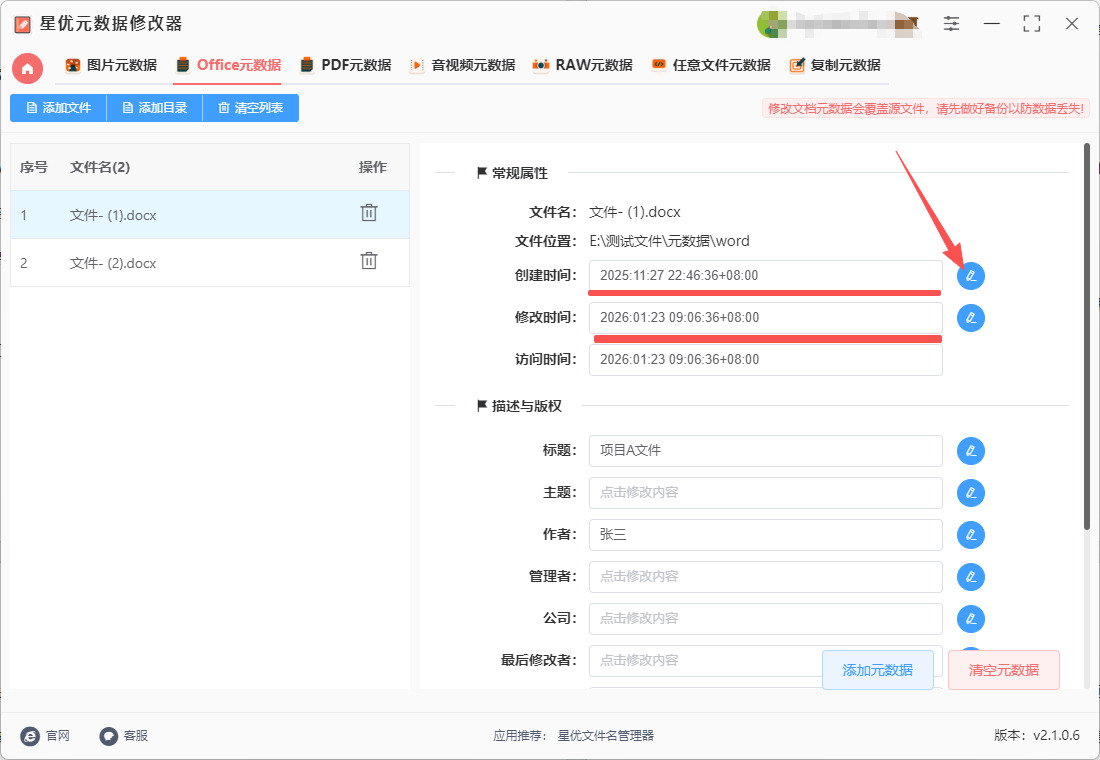The width and height of the screenshot is (1100, 760).
Task: Maximize the window with the fullscreen icon
Action: coord(1032,24)
